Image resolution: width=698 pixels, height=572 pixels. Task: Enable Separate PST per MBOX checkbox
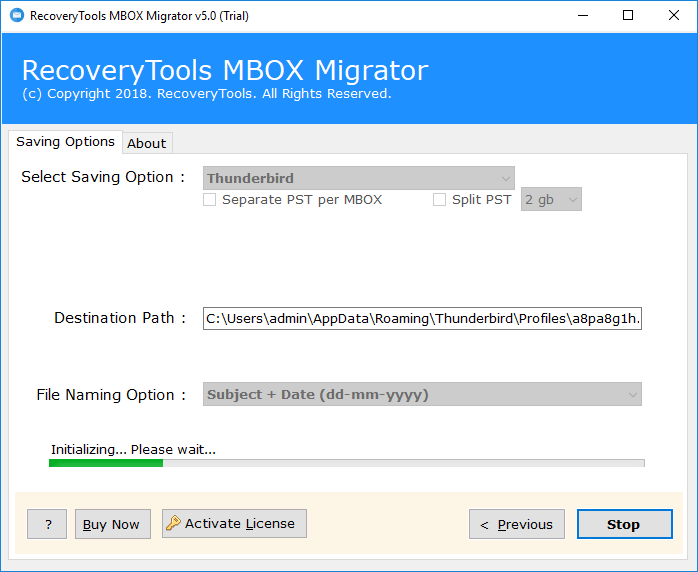210,199
